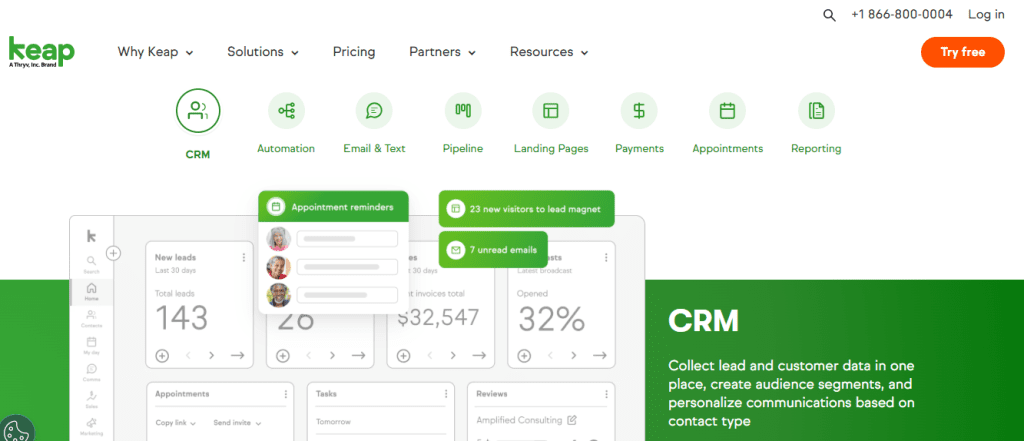
Task: Expand the Solutions menu
Action: 263,52
